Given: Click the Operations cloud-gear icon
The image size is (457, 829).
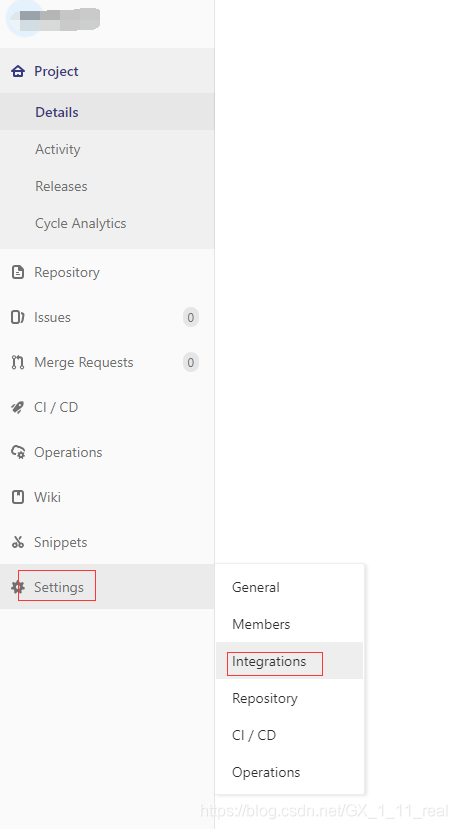Looking at the screenshot, I should pos(18,452).
